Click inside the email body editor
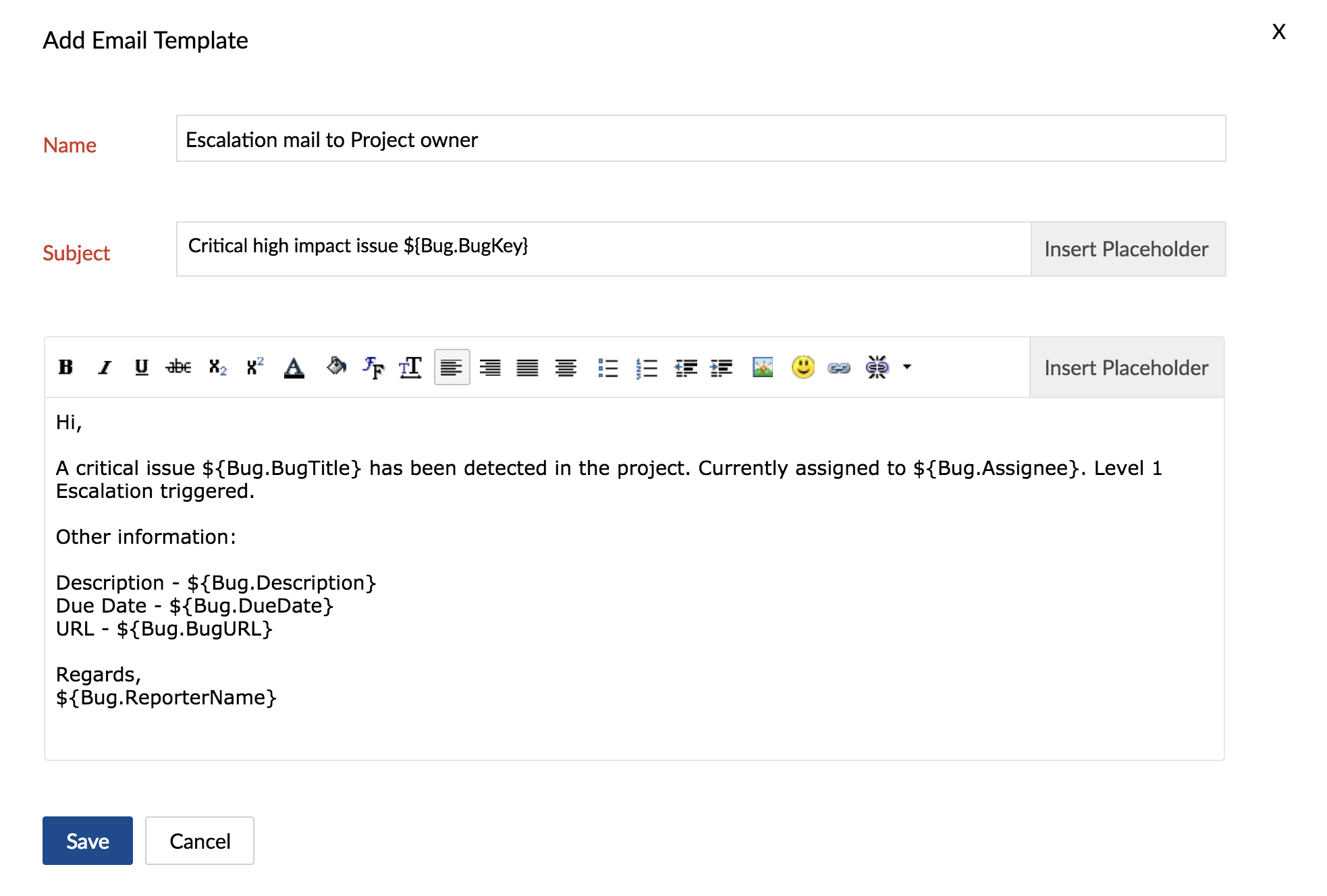 pyautogui.click(x=634, y=579)
